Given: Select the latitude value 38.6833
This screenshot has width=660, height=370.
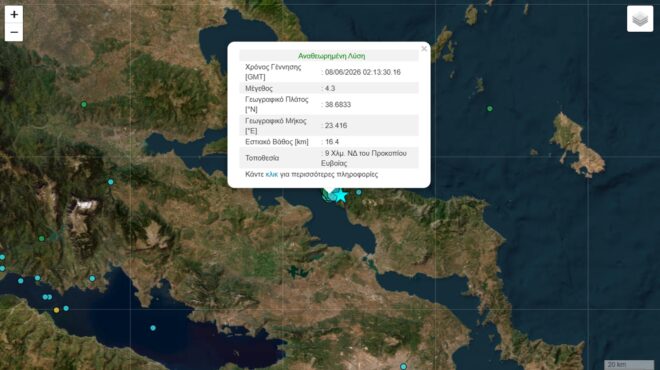Looking at the screenshot, I should 338,104.
